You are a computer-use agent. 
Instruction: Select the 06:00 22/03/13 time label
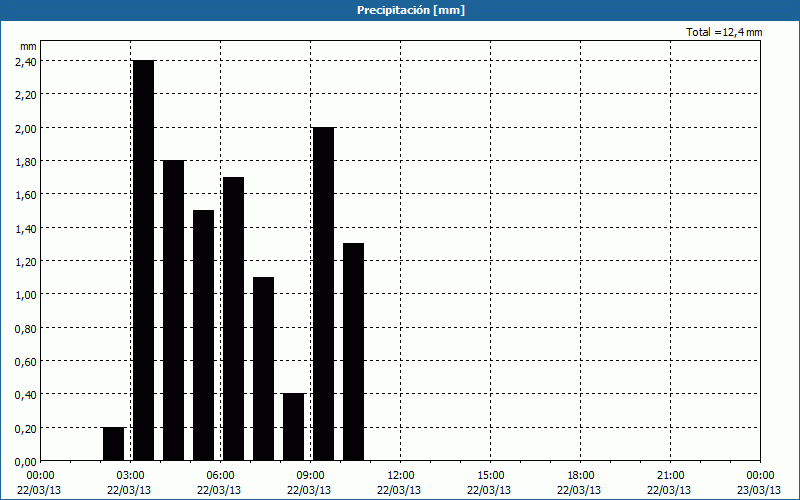pyautogui.click(x=219, y=483)
